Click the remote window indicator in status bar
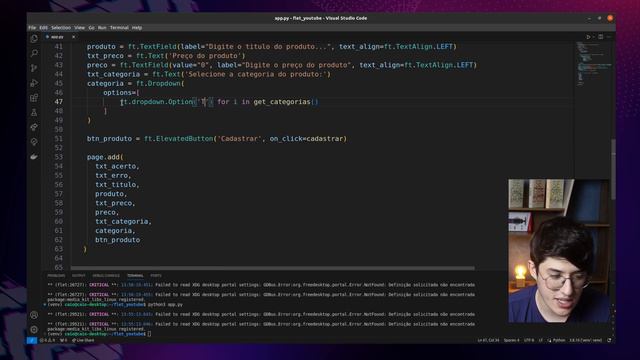 [32, 340]
